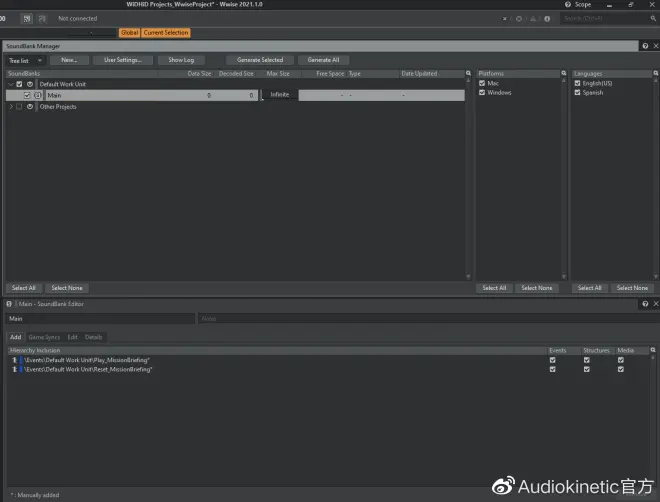Click the remote connect icon in toolbar
Viewport: 660px width, 502px height.
pyautogui.click(x=27, y=19)
